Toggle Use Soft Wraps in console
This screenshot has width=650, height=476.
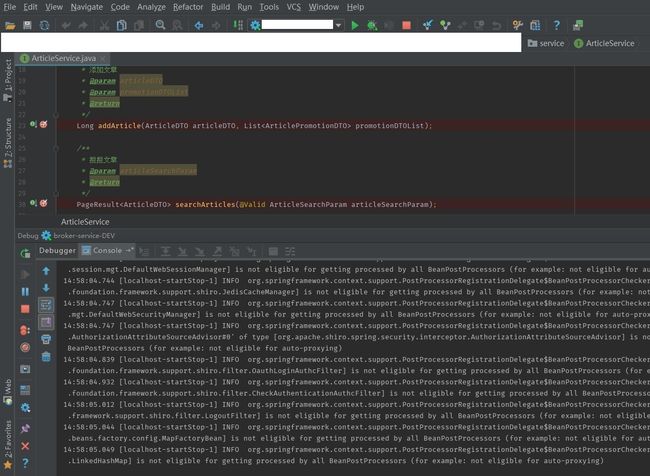tap(46, 305)
